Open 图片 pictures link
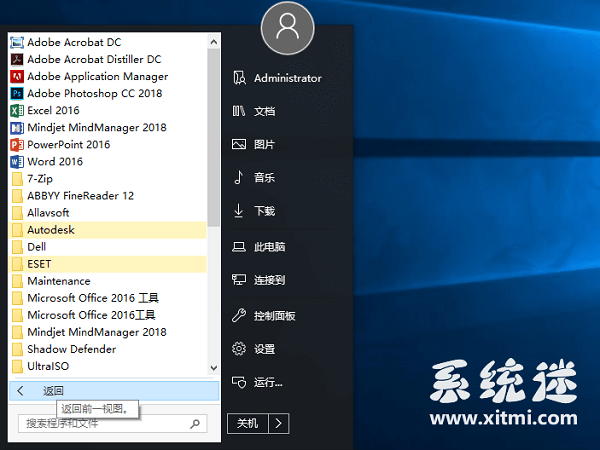The width and height of the screenshot is (600, 450). (x=264, y=145)
